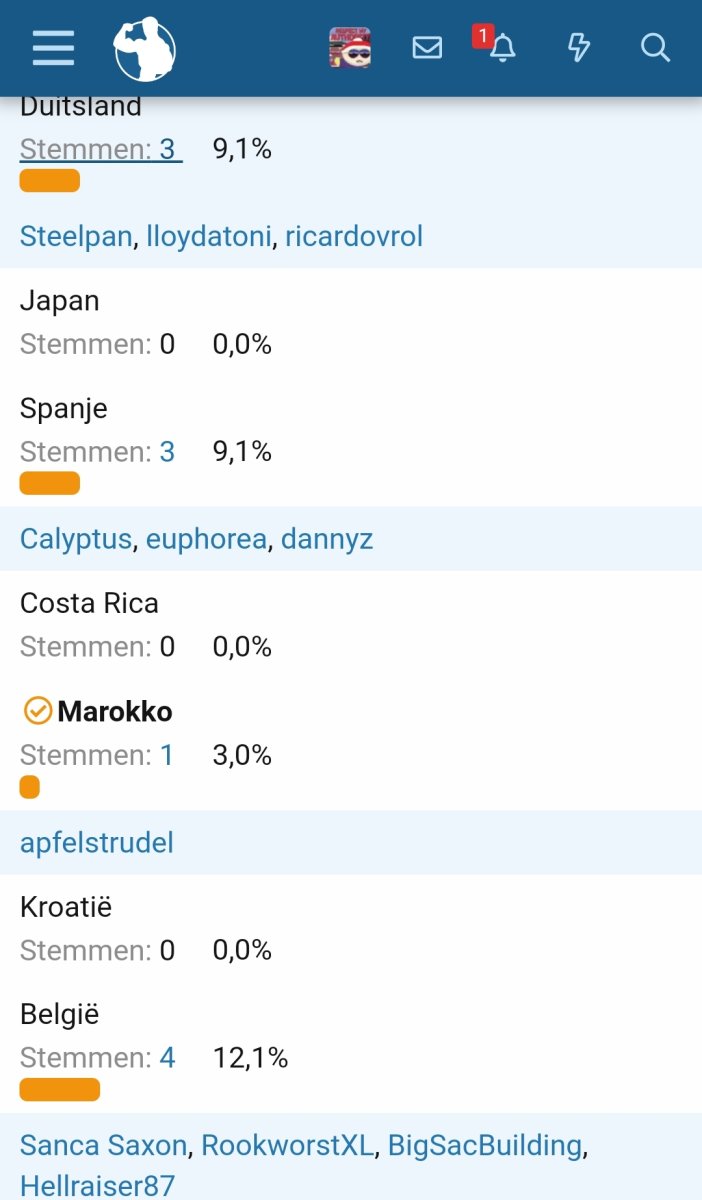This screenshot has height=1200, width=702.
Task: Open the search magnifier icon
Action: [x=655, y=48]
